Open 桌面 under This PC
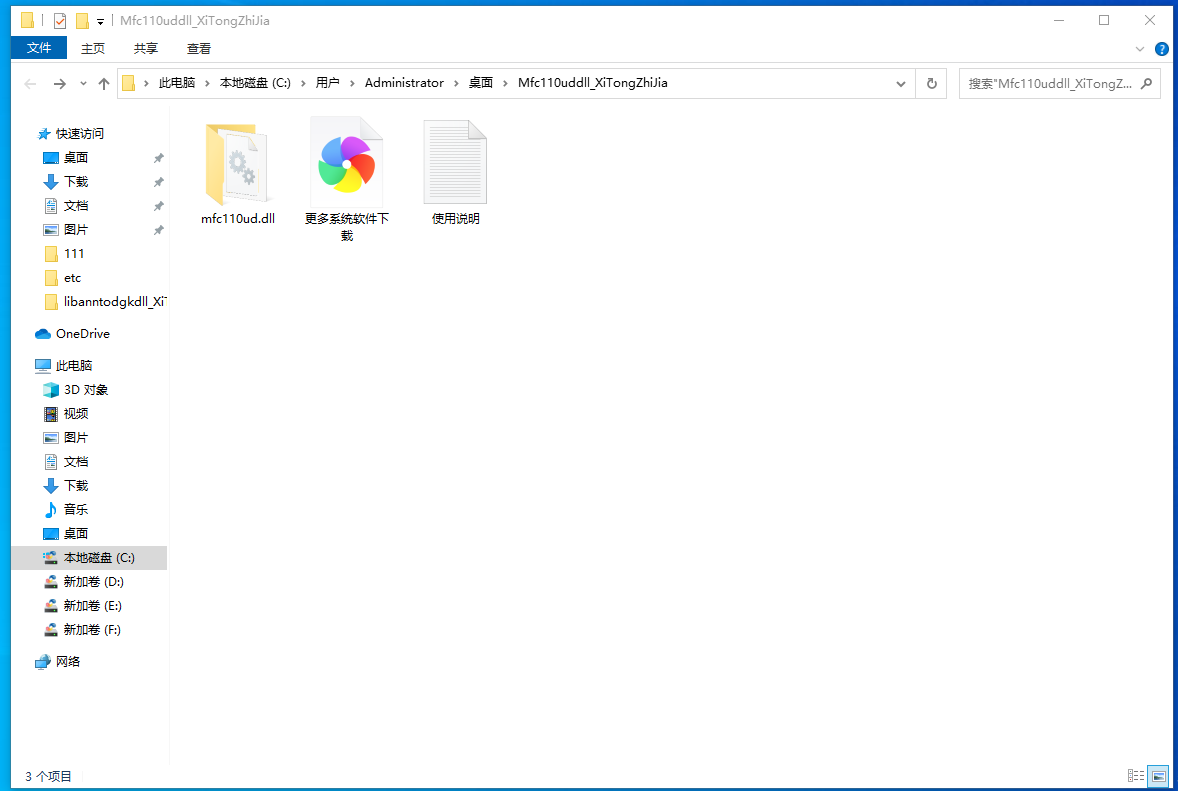The width and height of the screenshot is (1178, 791). click(76, 534)
